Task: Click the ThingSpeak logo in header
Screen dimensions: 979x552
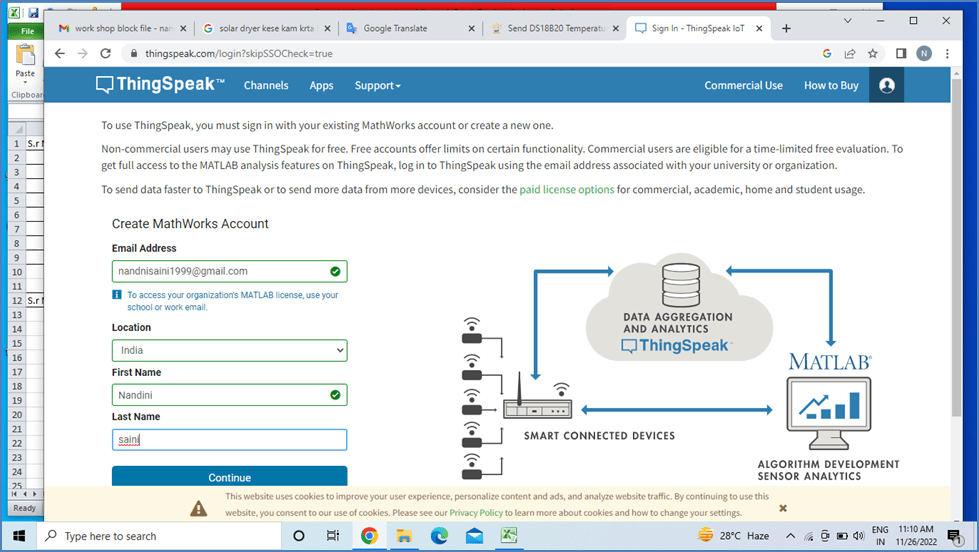Action: [160, 84]
